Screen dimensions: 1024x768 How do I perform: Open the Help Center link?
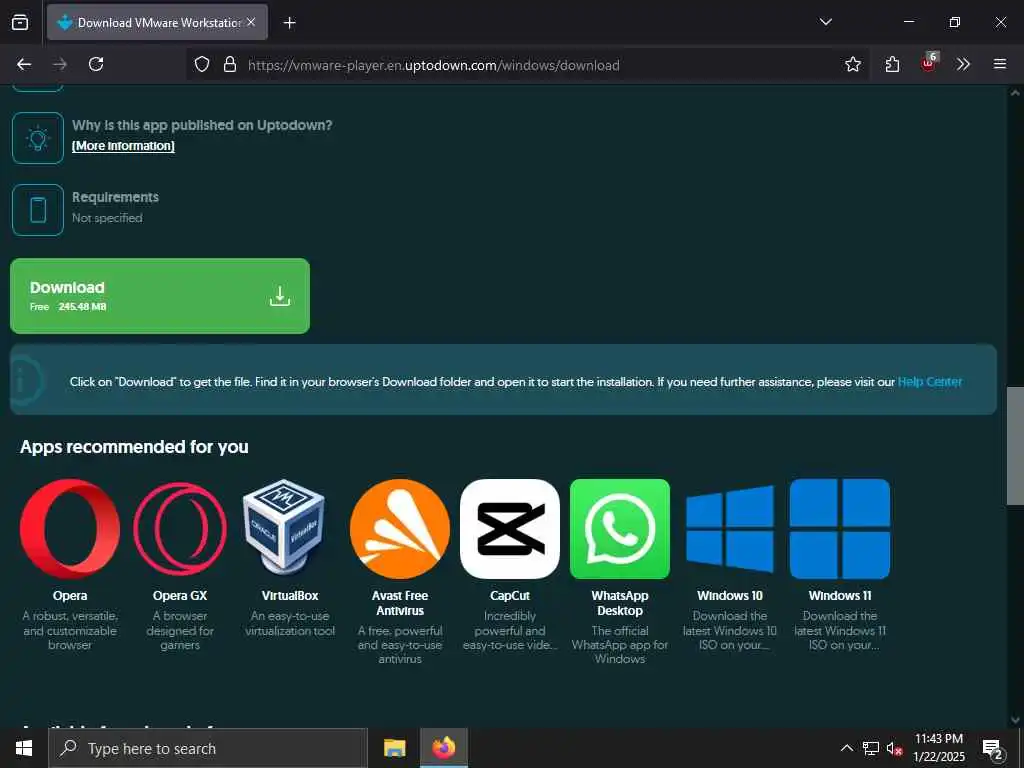tap(930, 381)
